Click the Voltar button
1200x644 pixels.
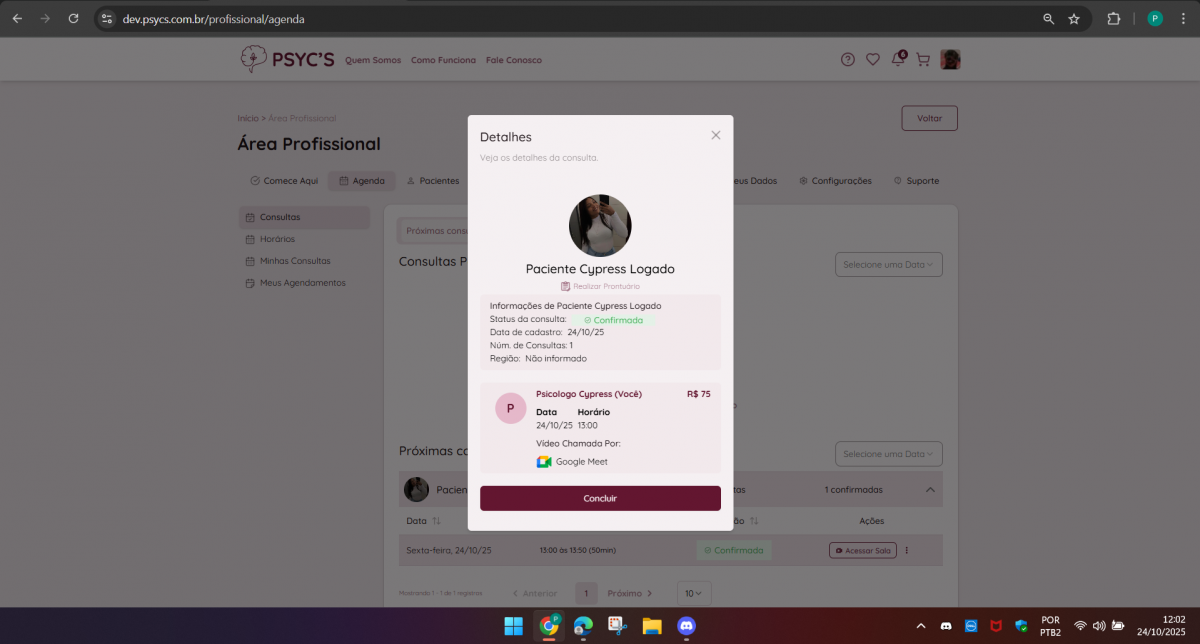pyautogui.click(x=929, y=118)
